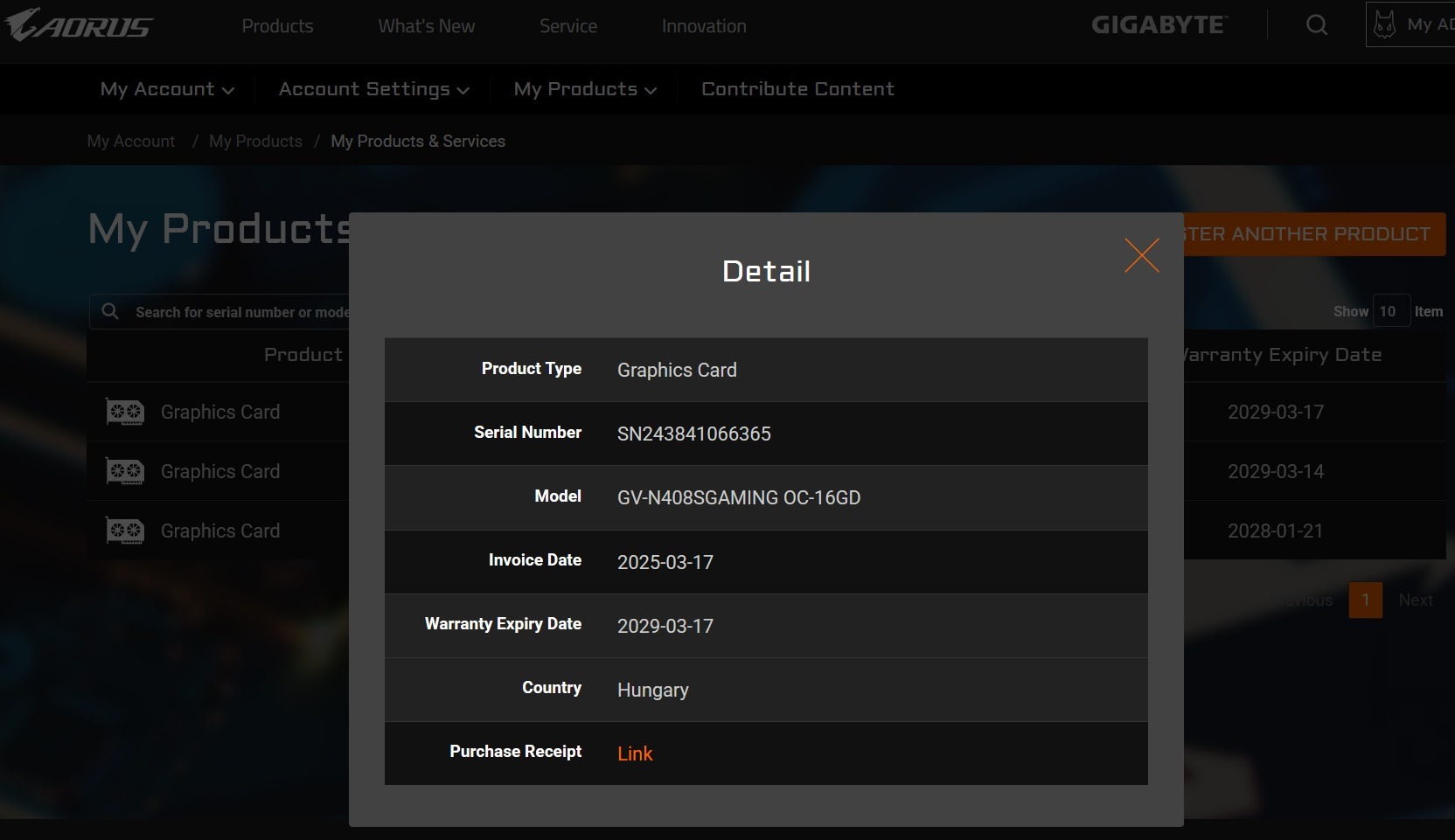The image size is (1455, 840).
Task: Click the My Account breadcrumb
Action: (x=131, y=141)
